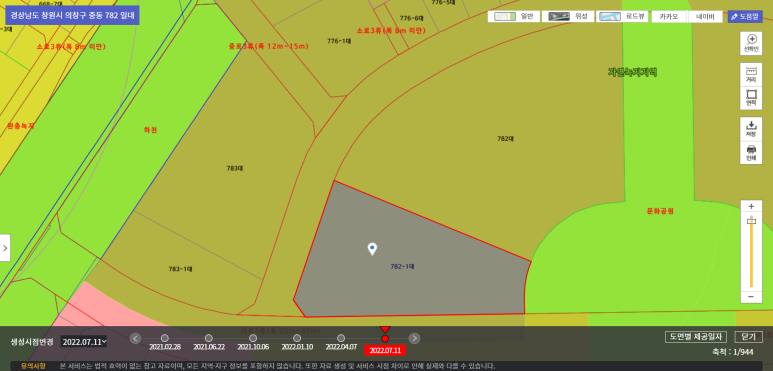Select timeline point 2022.01.10
This screenshot has width=773, height=371.
pos(297,338)
